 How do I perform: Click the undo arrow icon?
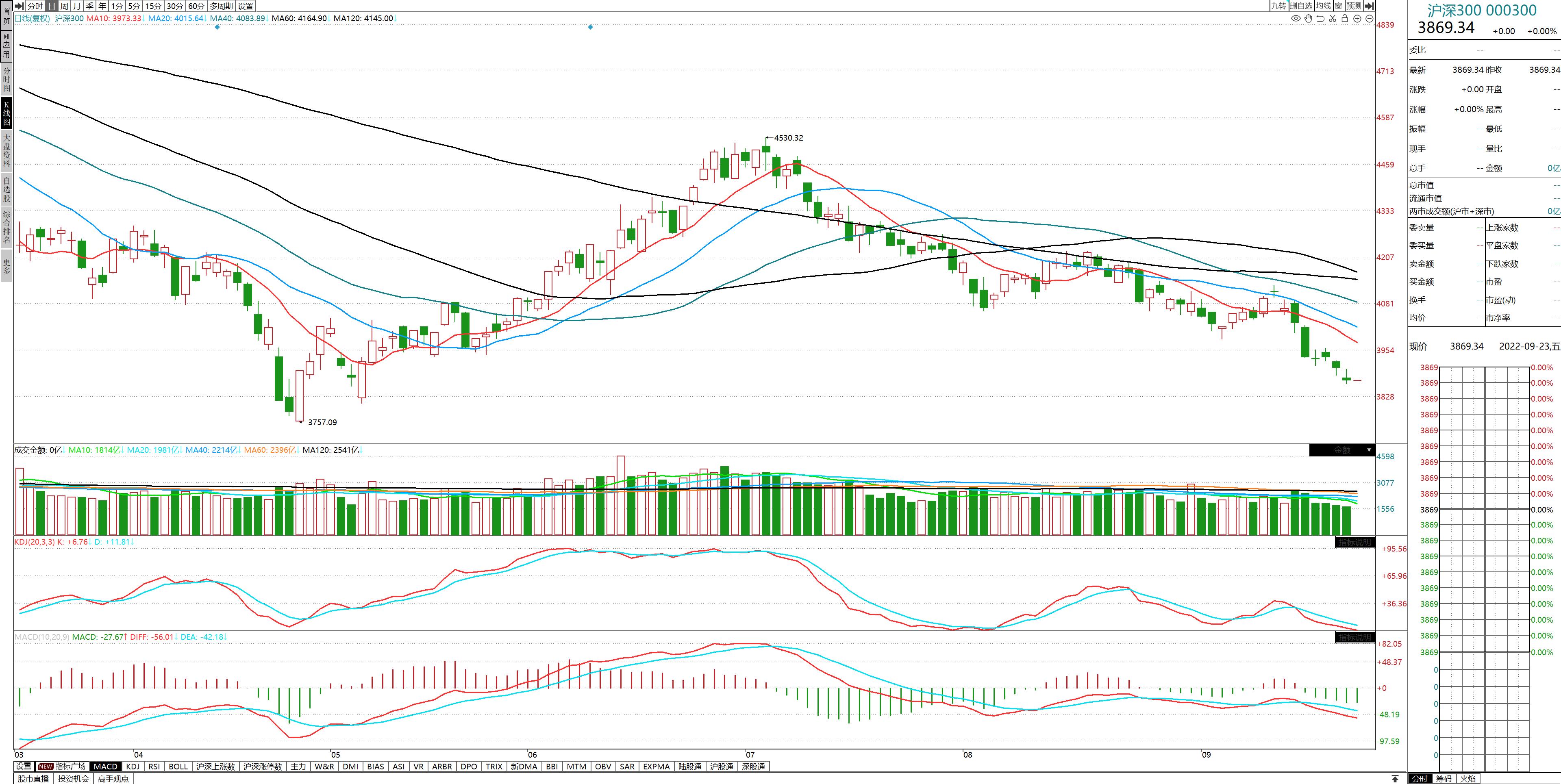1320,19
